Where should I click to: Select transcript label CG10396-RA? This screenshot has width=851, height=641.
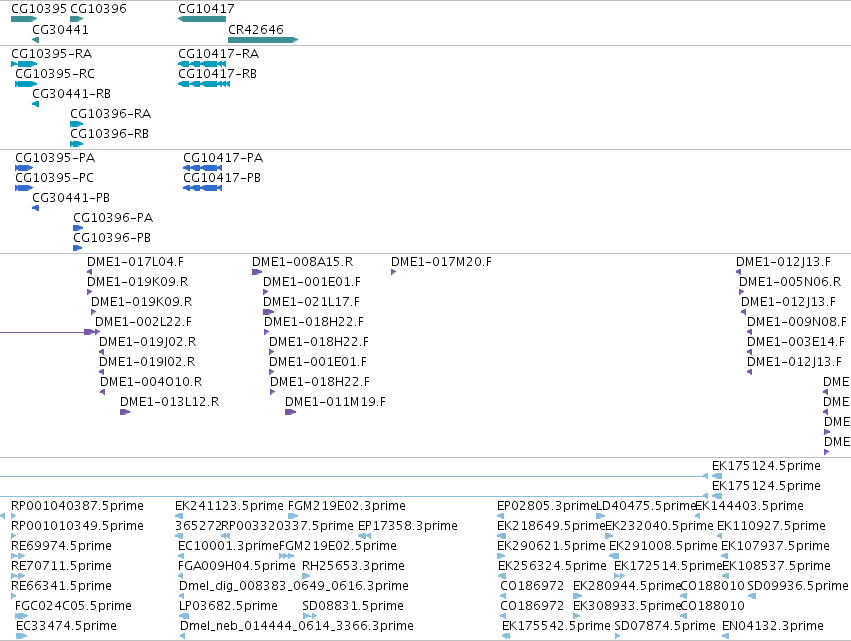(111, 114)
